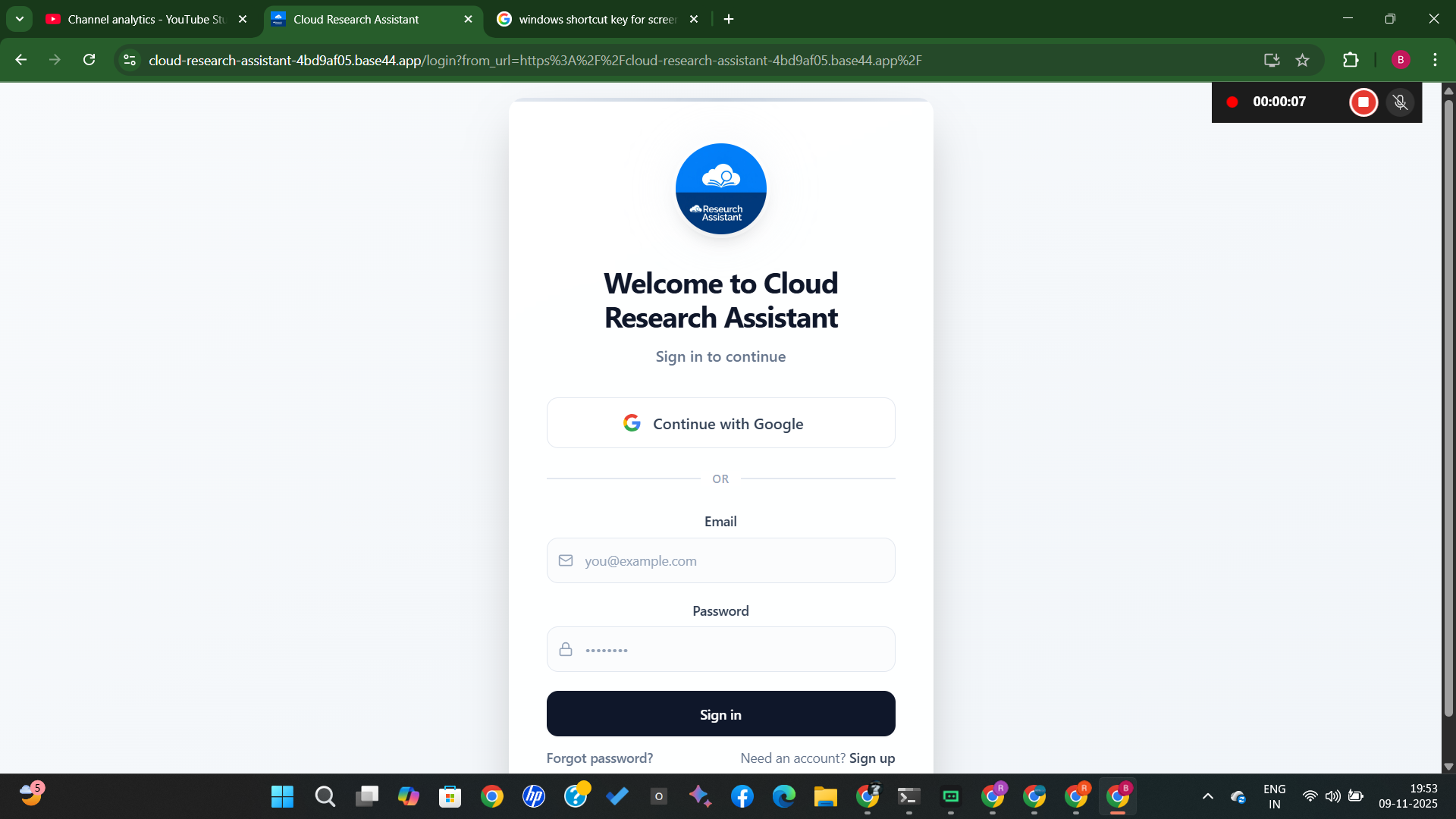
Task: Open the Chrome profile avatar B
Action: (1400, 60)
